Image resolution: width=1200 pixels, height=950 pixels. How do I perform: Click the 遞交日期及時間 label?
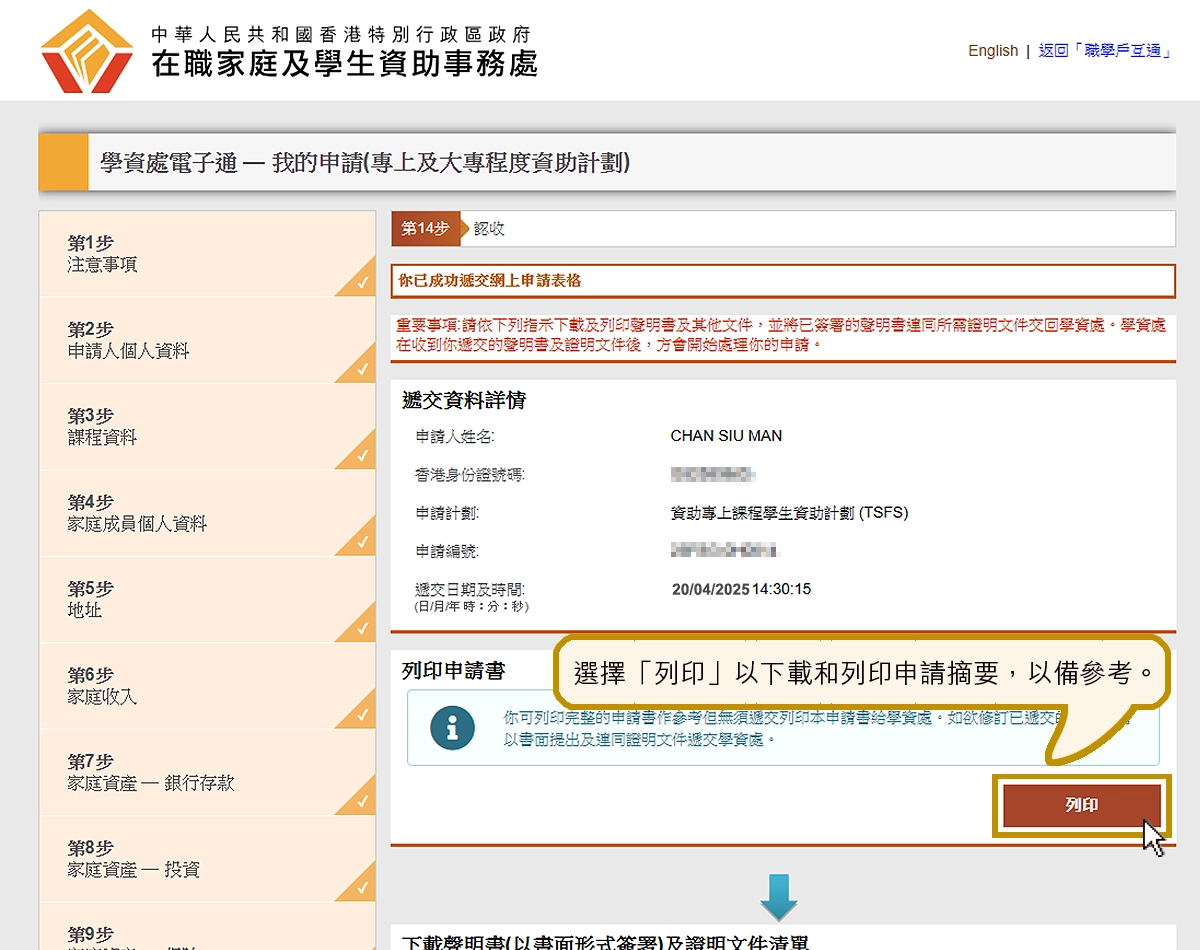tap(470, 590)
